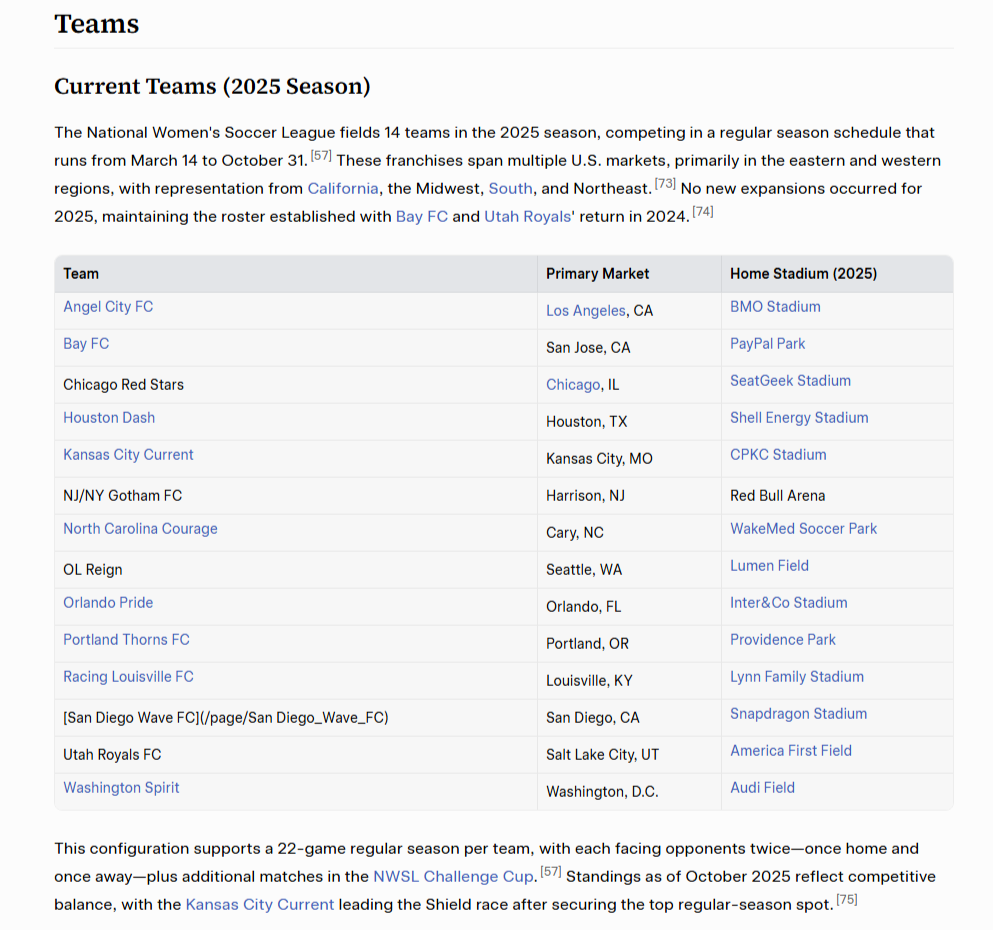The width and height of the screenshot is (993, 930).
Task: Open Snapdragon Stadium link
Action: [799, 713]
